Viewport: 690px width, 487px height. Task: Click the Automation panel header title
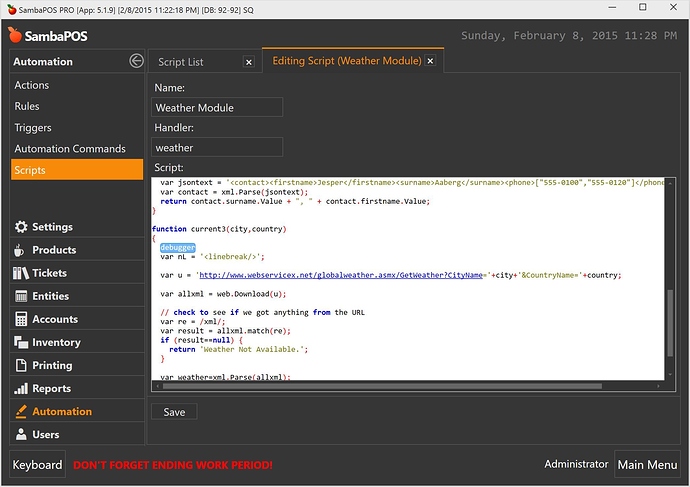43,62
